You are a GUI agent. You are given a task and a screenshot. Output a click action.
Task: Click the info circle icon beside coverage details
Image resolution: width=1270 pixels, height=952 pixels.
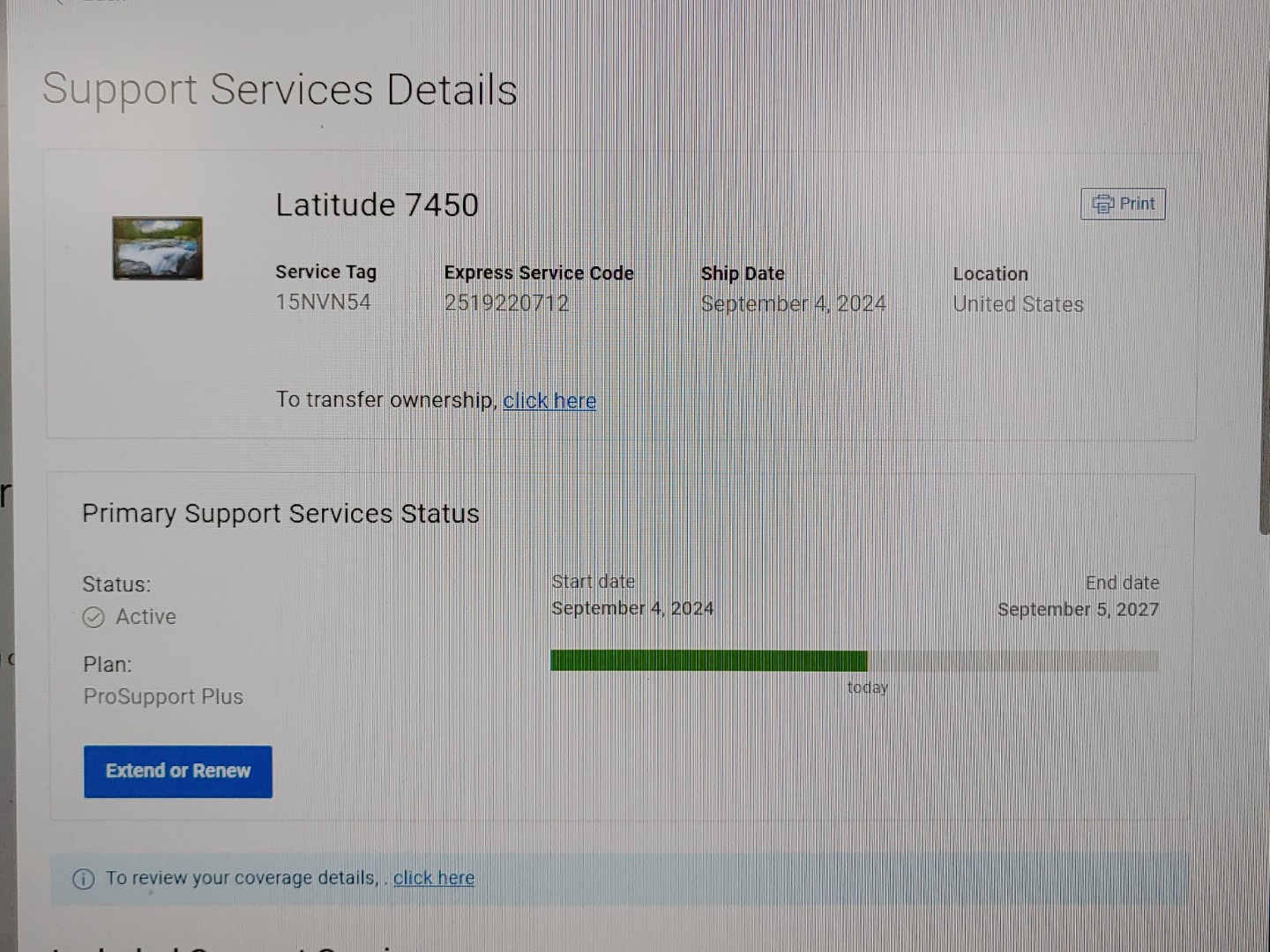84,879
